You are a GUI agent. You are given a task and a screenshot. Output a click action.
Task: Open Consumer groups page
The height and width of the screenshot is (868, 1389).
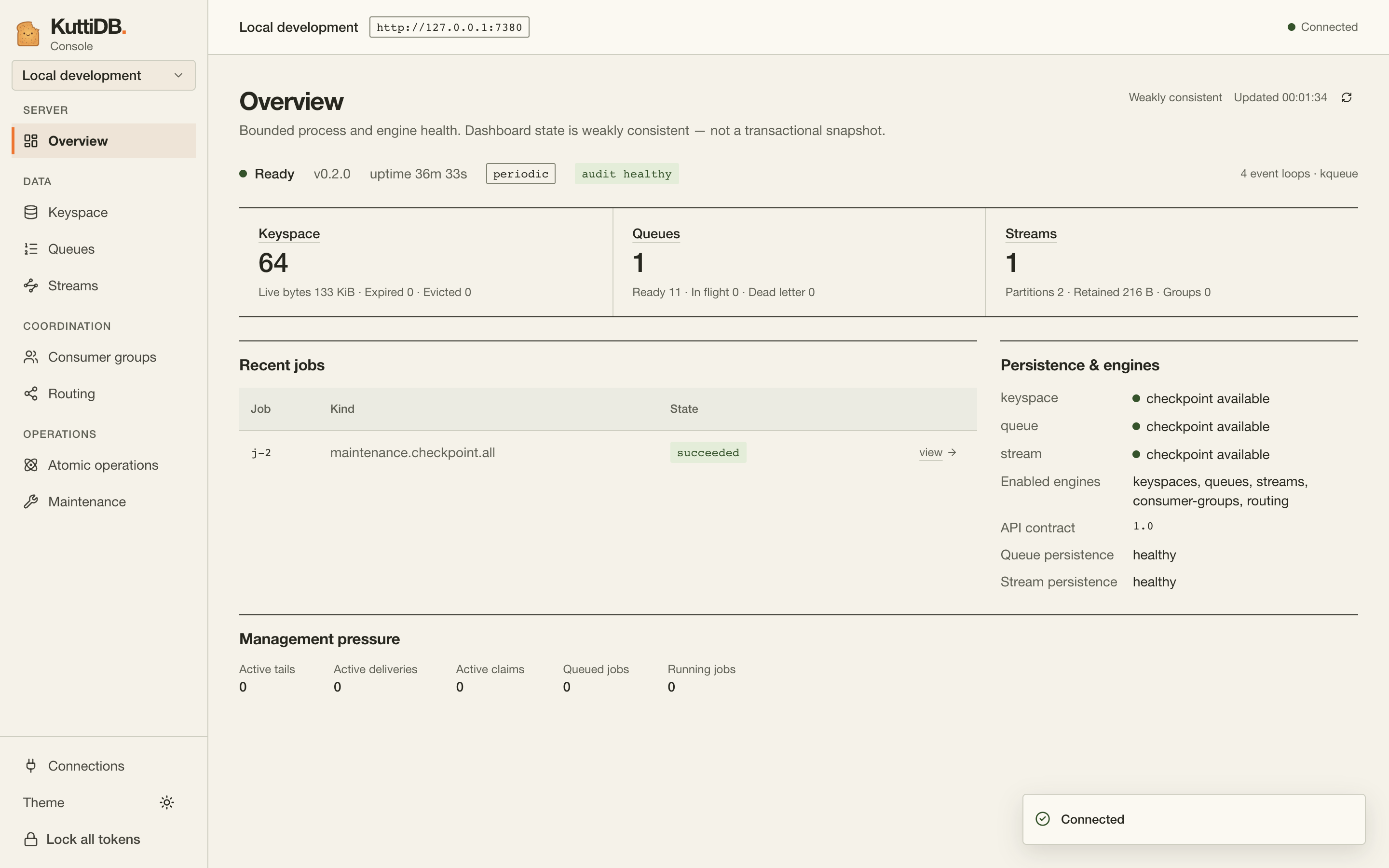[103, 357]
